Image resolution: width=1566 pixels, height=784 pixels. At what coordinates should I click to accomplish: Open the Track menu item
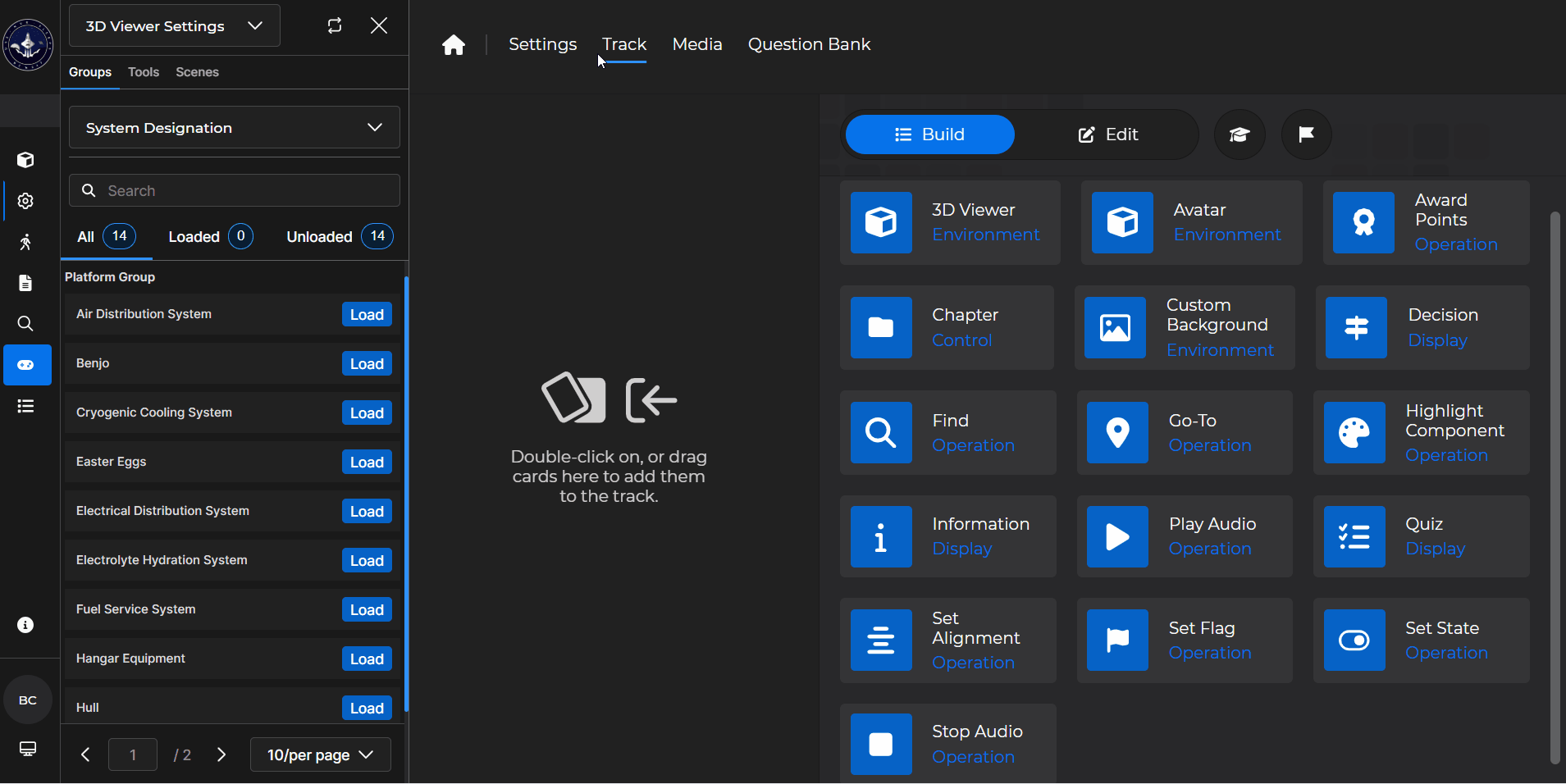click(624, 44)
